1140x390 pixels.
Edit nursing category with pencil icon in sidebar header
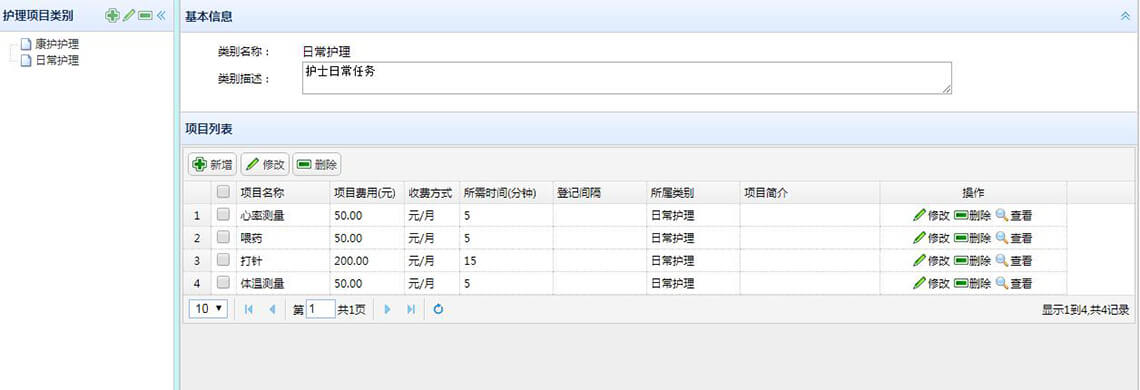129,15
